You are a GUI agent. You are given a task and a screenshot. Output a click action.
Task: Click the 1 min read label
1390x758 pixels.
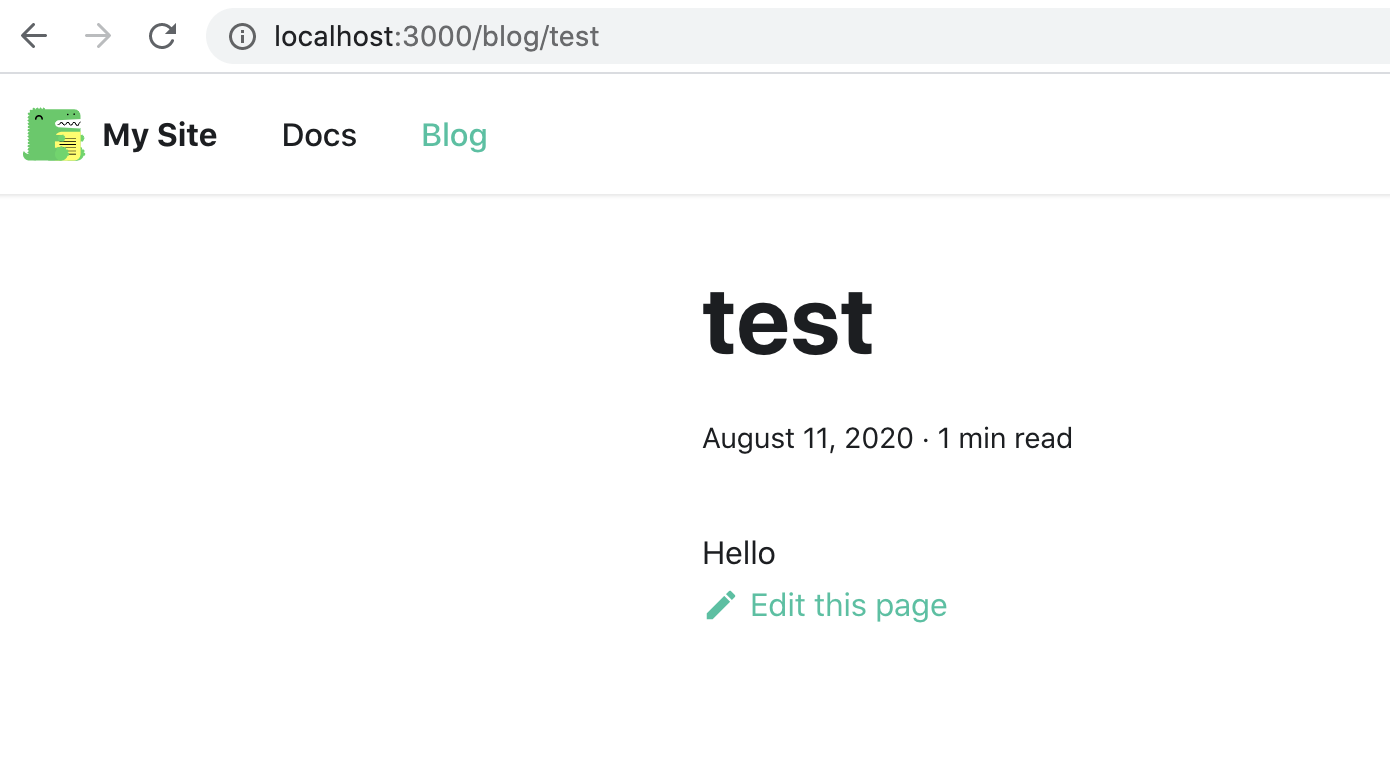pyautogui.click(x=1003, y=438)
